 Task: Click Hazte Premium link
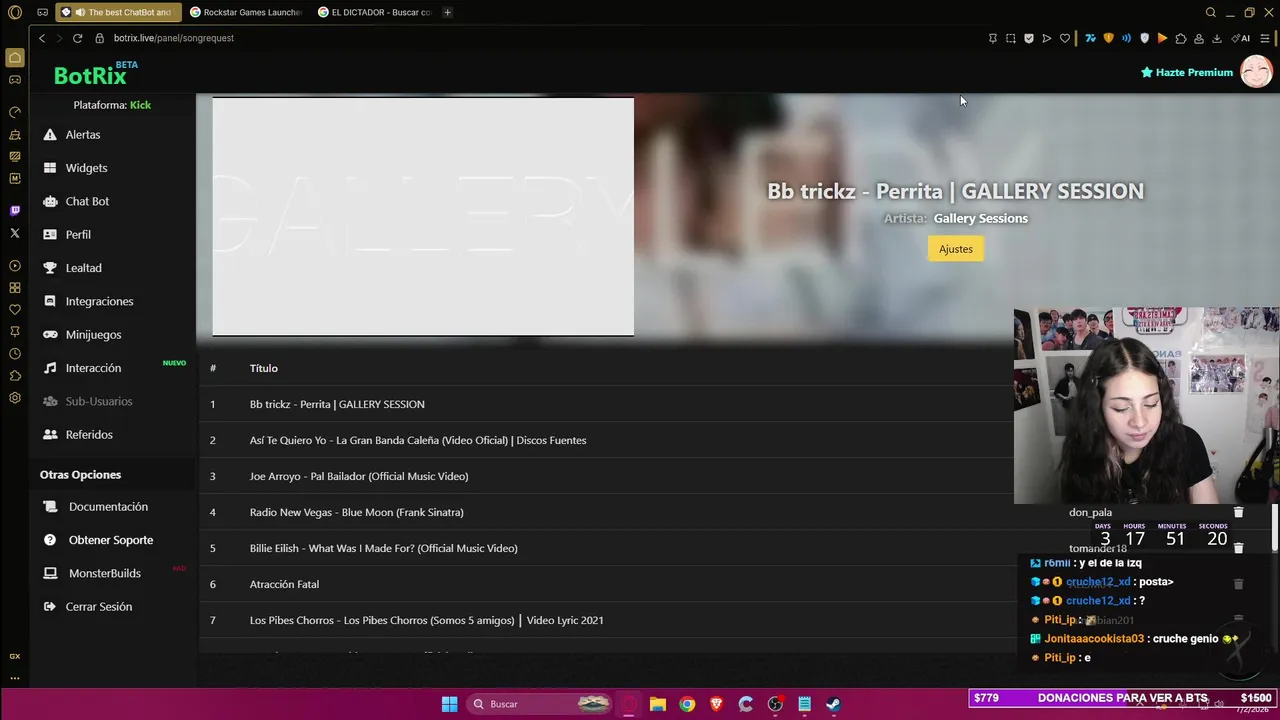tap(1187, 72)
